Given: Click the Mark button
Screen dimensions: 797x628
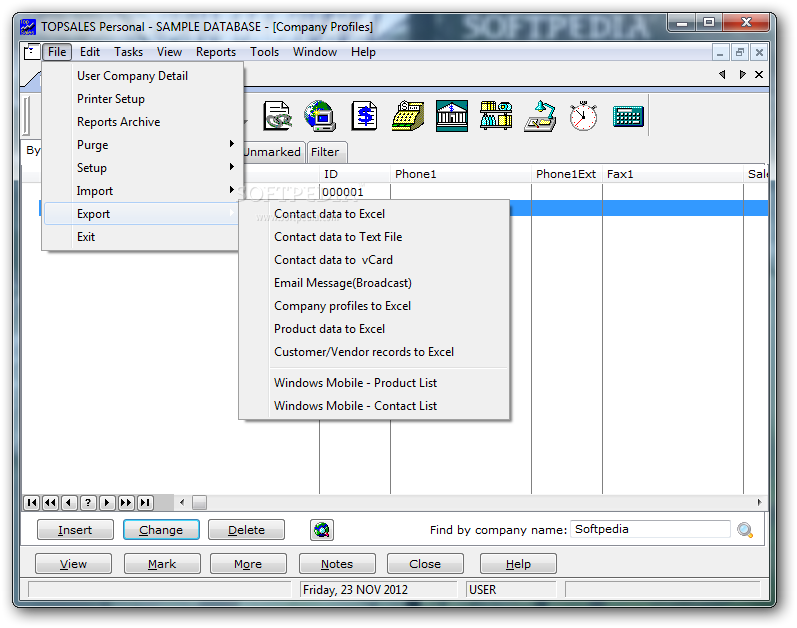Looking at the screenshot, I should [162, 564].
